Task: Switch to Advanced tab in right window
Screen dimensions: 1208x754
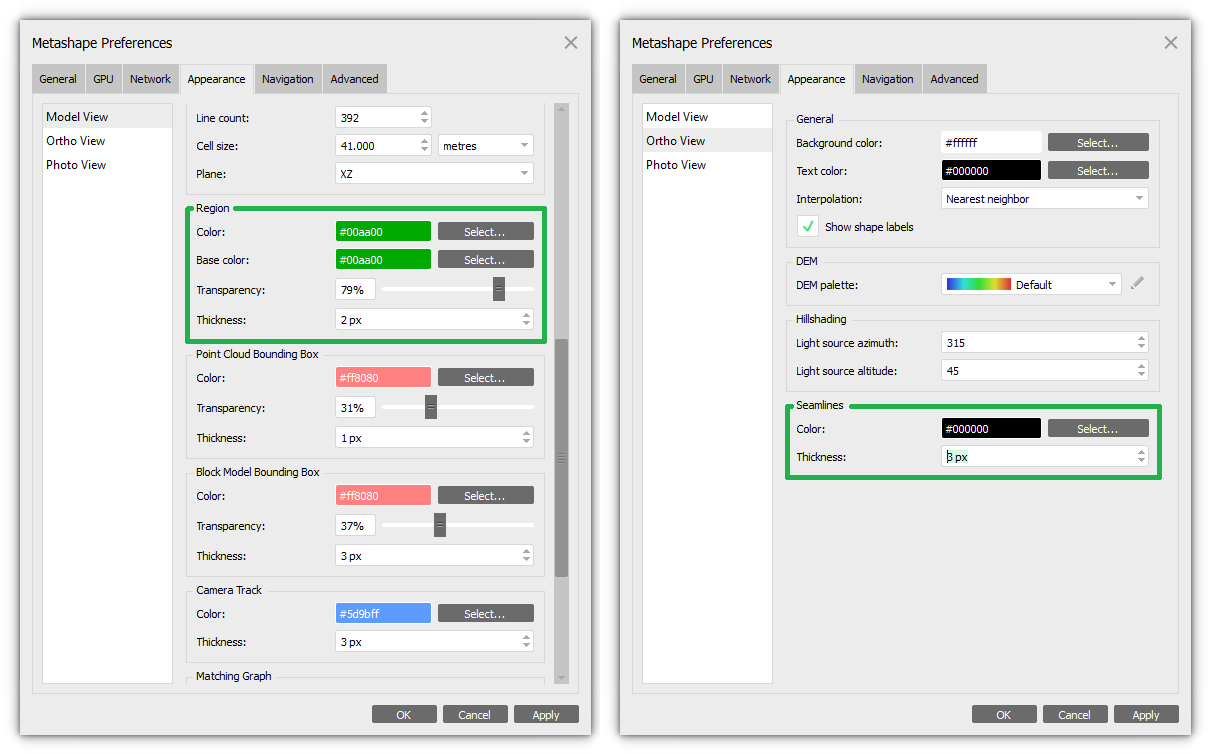Action: pos(955,79)
